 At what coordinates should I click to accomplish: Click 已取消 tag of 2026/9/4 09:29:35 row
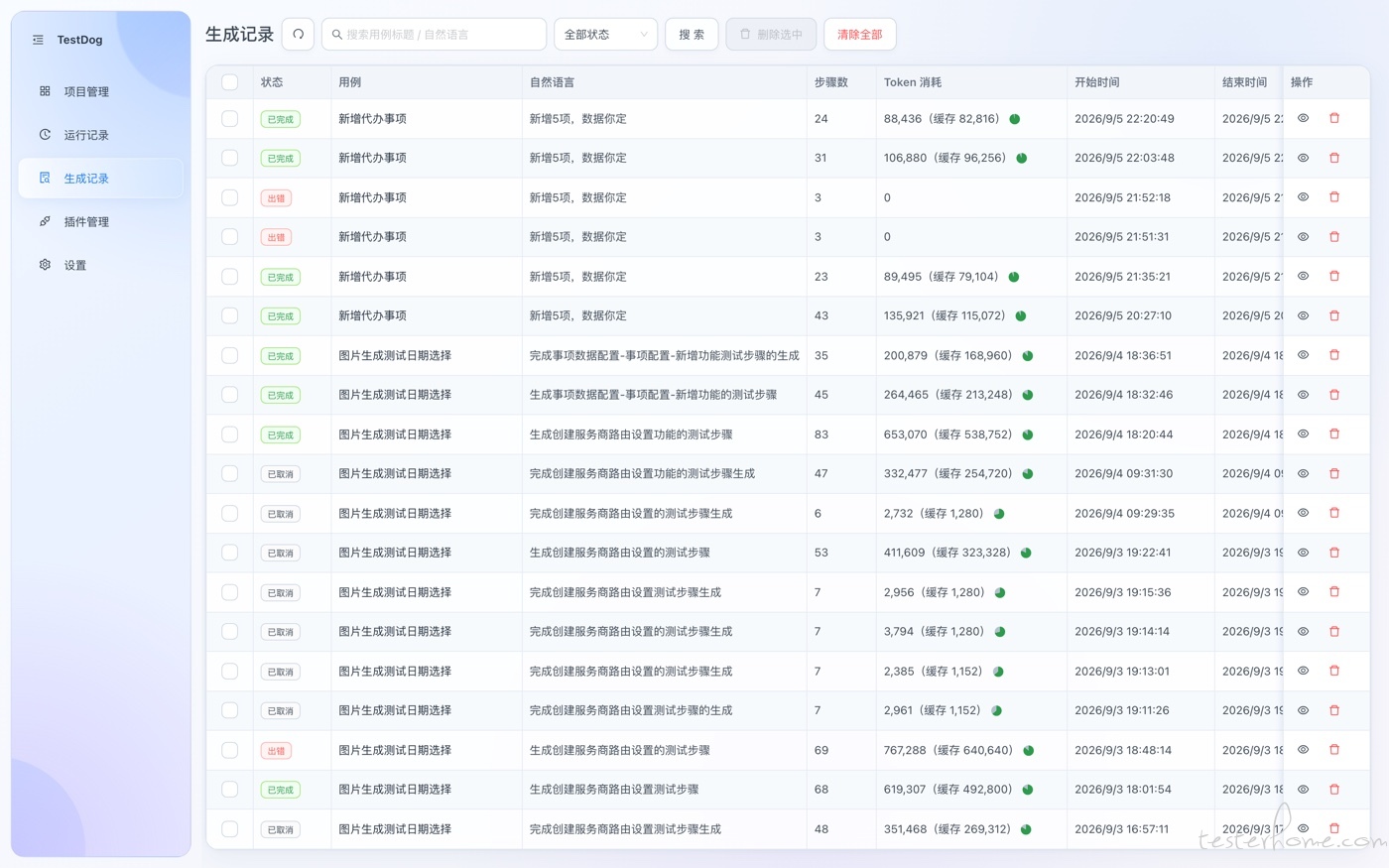(x=281, y=514)
